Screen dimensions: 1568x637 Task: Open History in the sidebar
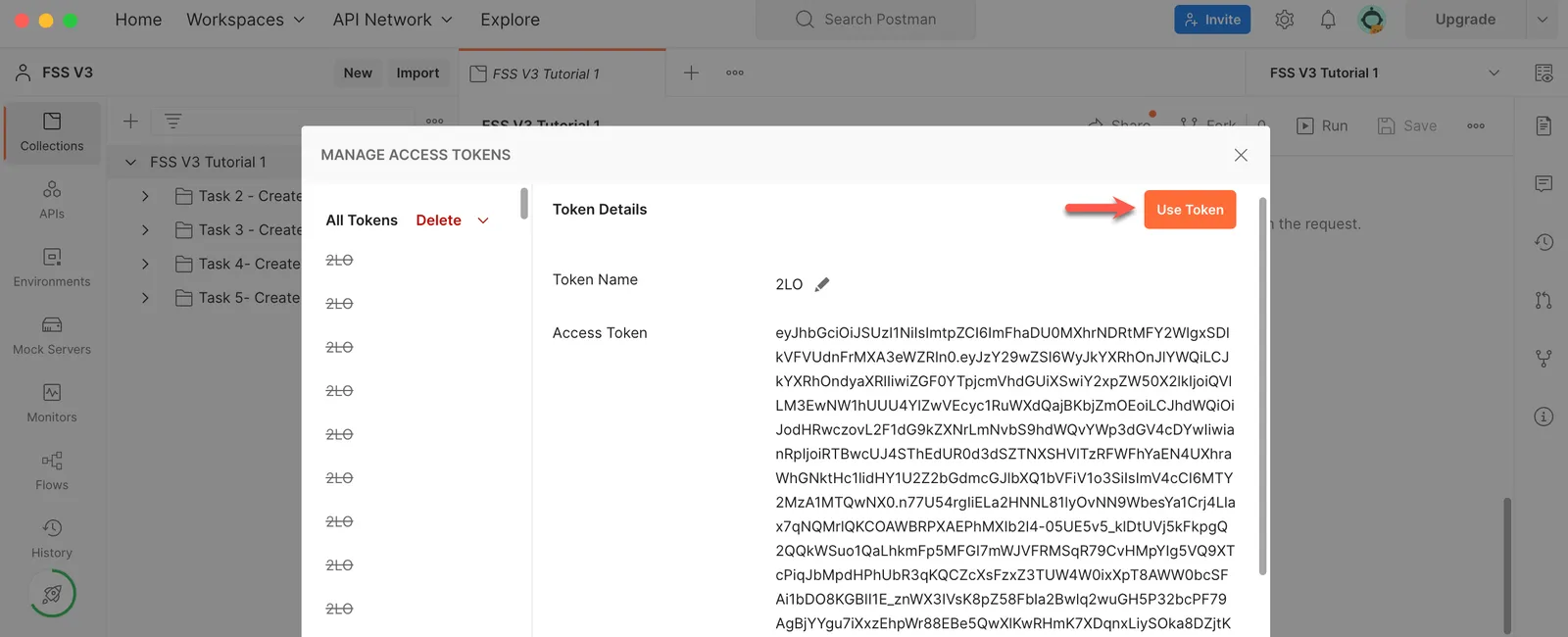(52, 538)
